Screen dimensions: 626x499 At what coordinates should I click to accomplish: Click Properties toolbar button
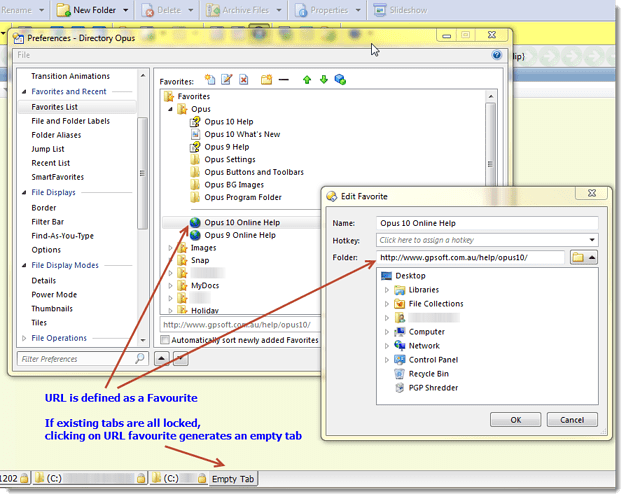[322, 10]
